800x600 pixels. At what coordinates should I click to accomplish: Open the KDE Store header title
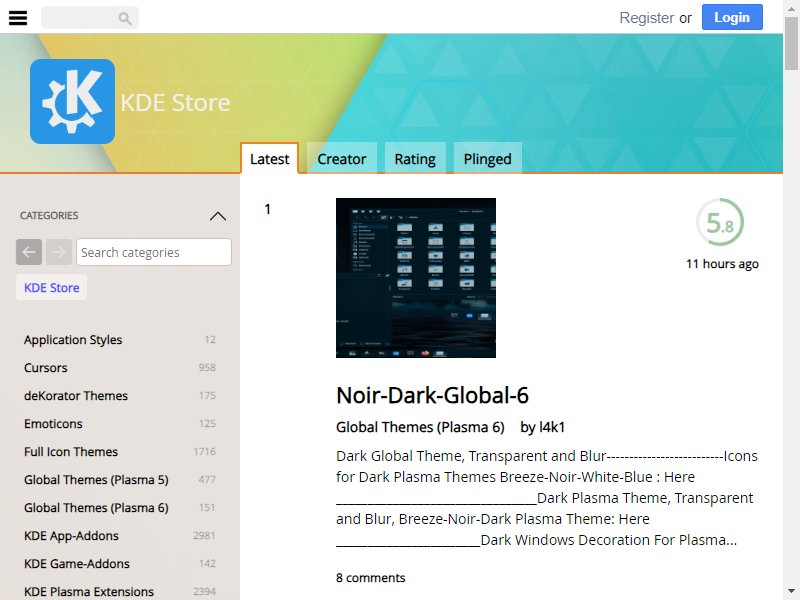point(176,103)
